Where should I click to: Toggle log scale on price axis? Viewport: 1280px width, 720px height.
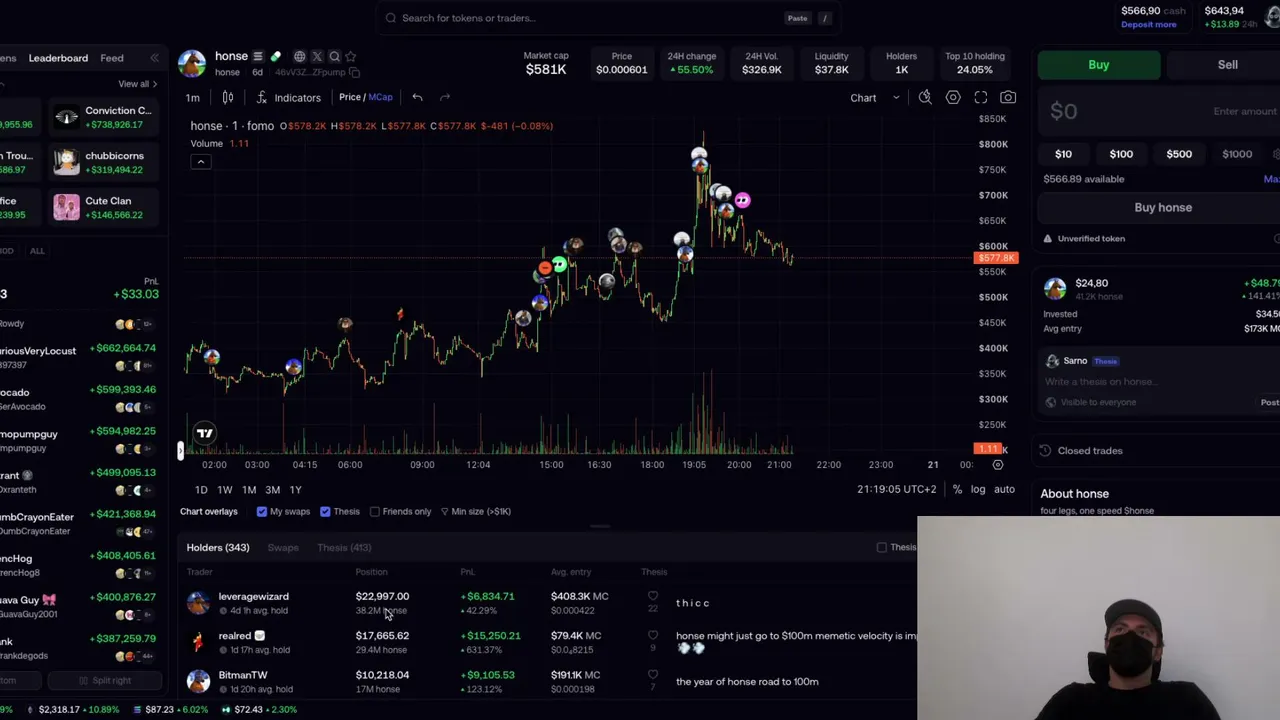(978, 489)
